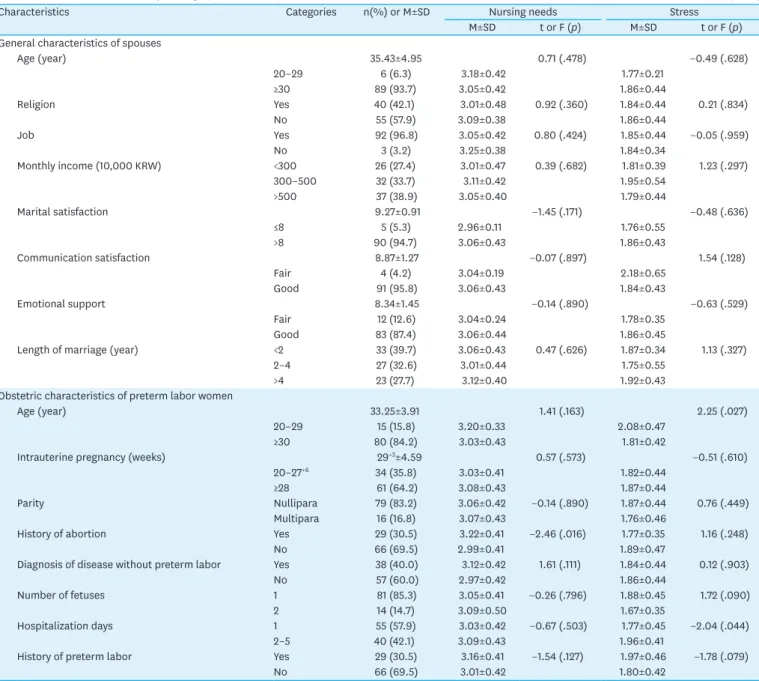Click the stress statistic '−2.04 (.044)'
759x681 pixels.
[x=720, y=626]
